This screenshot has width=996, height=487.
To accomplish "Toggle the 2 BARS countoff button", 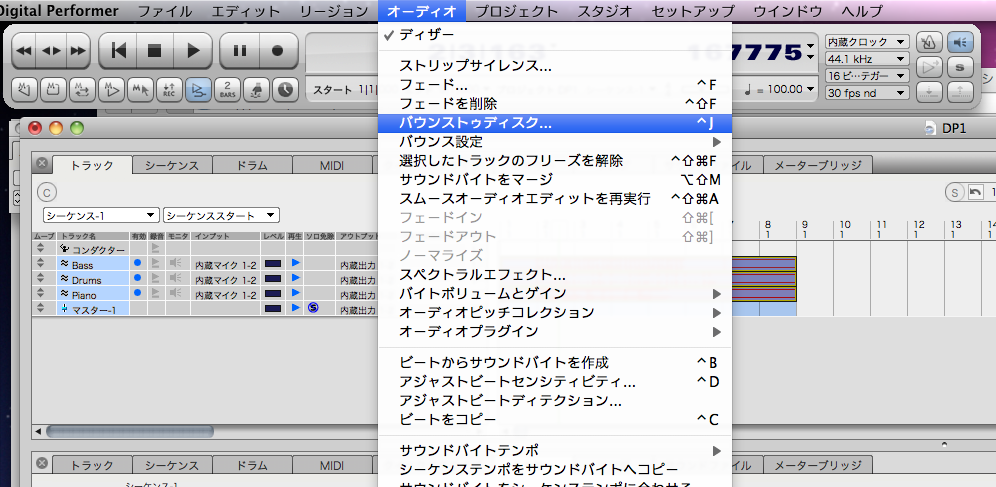I will tap(227, 90).
